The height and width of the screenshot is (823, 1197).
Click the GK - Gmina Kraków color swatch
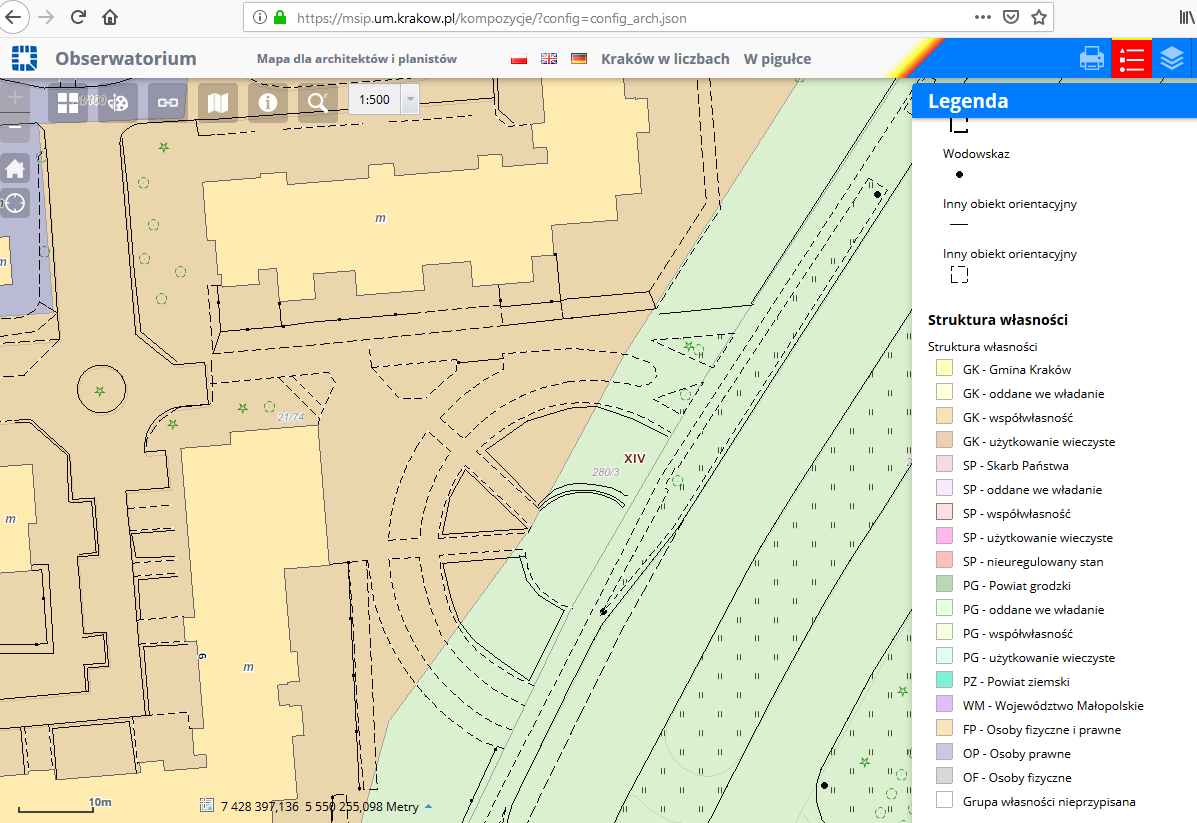pyautogui.click(x=944, y=369)
